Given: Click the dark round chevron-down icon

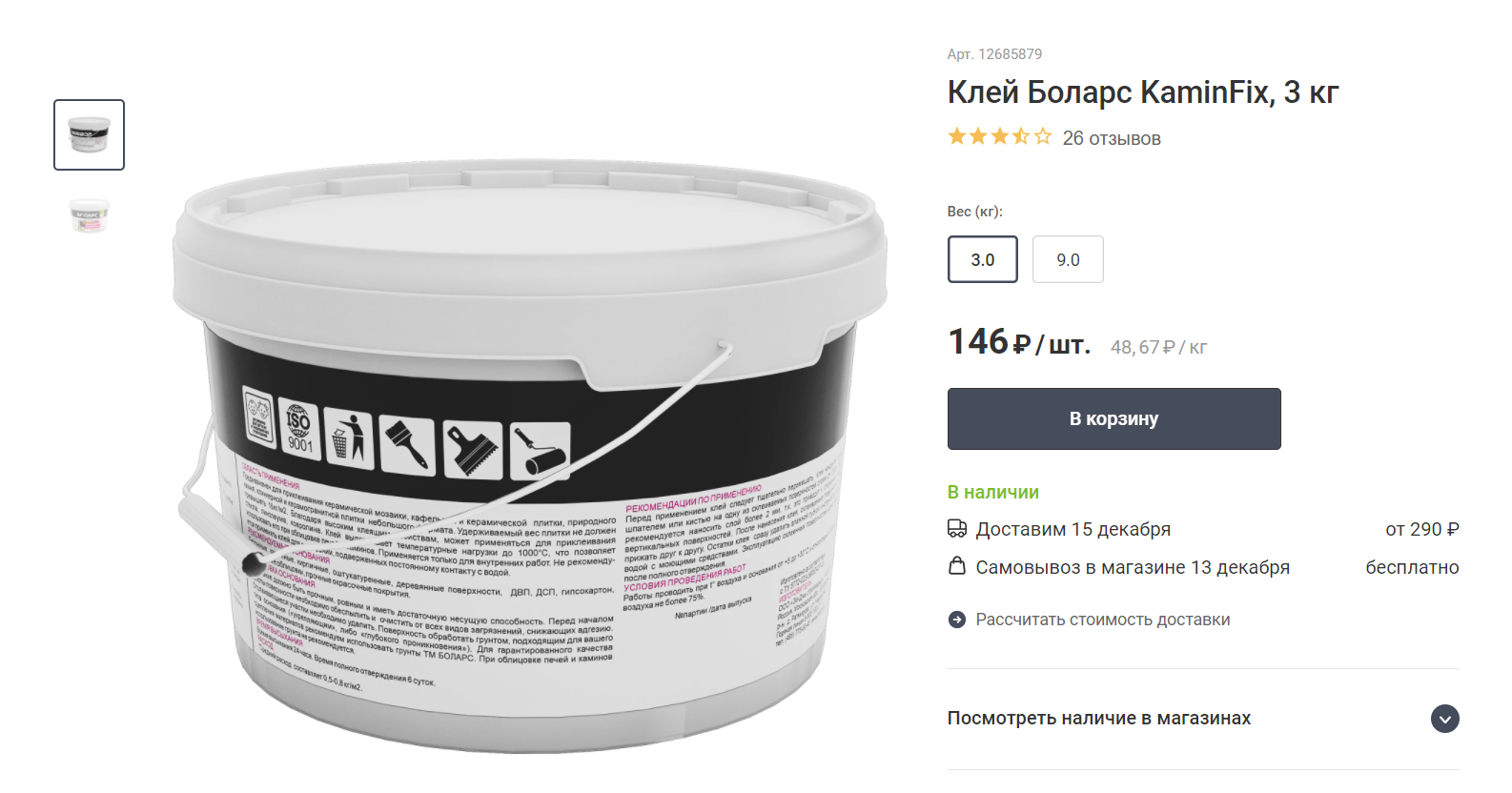Looking at the screenshot, I should pyautogui.click(x=1444, y=719).
